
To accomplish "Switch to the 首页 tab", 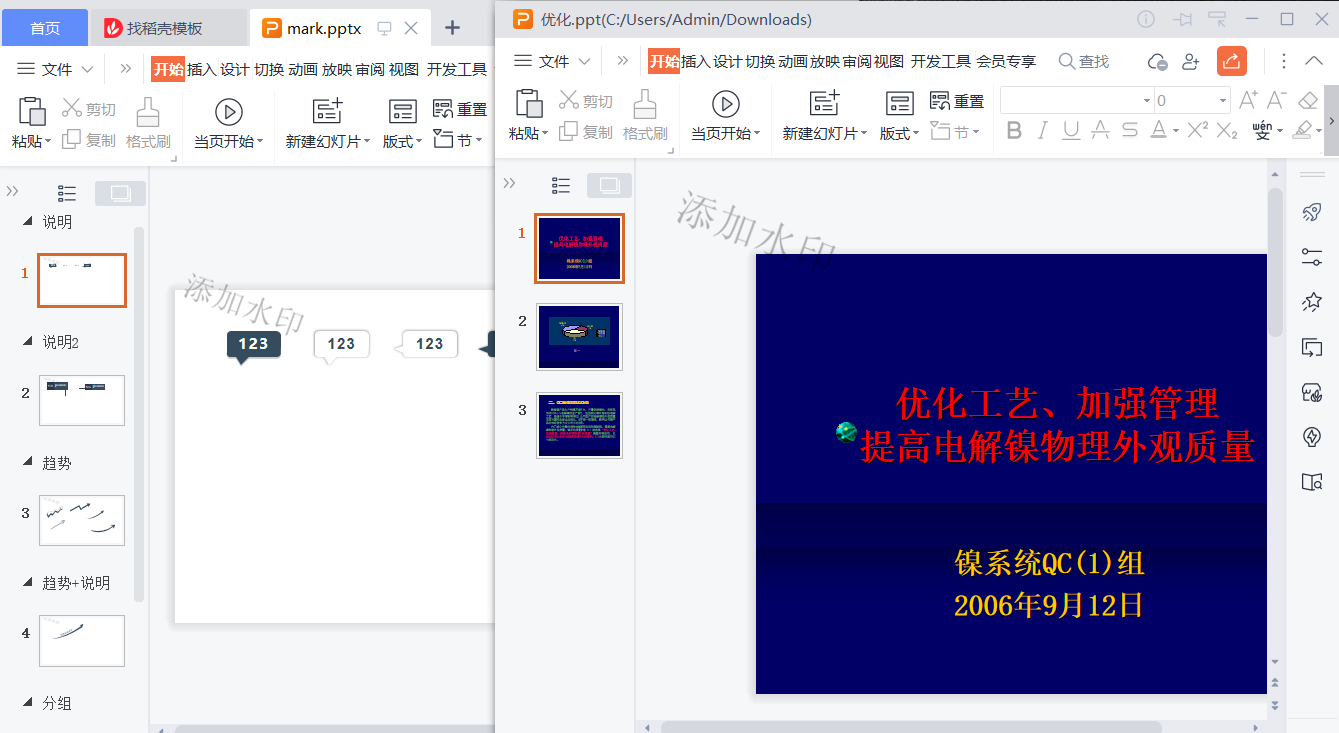I will pos(45,28).
